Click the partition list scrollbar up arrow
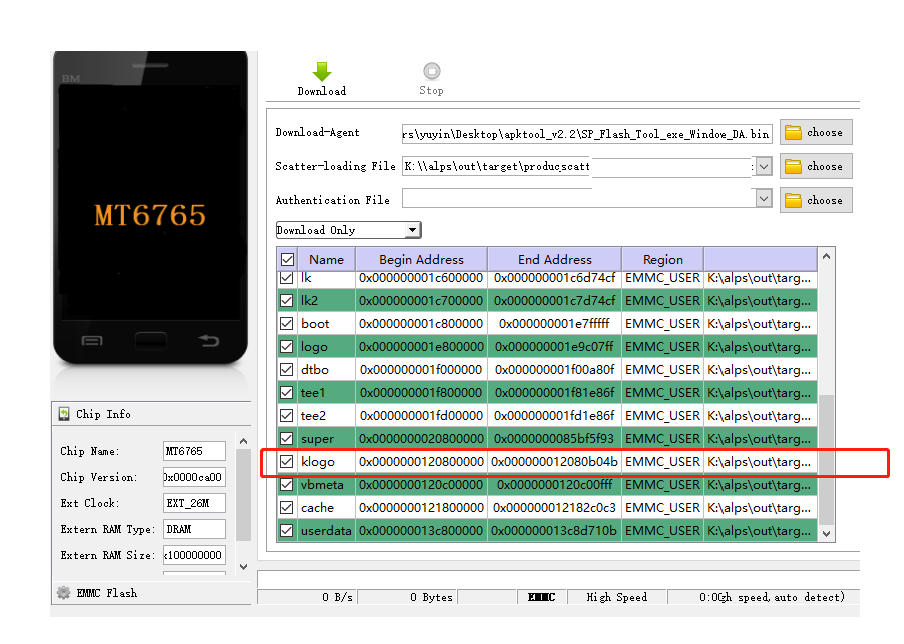This screenshot has height=644, width=904. pyautogui.click(x=826, y=256)
